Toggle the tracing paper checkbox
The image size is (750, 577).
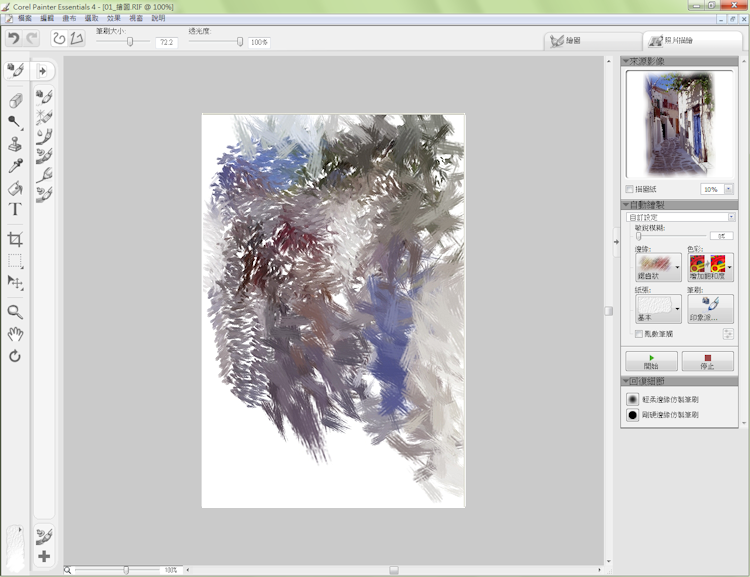click(629, 189)
